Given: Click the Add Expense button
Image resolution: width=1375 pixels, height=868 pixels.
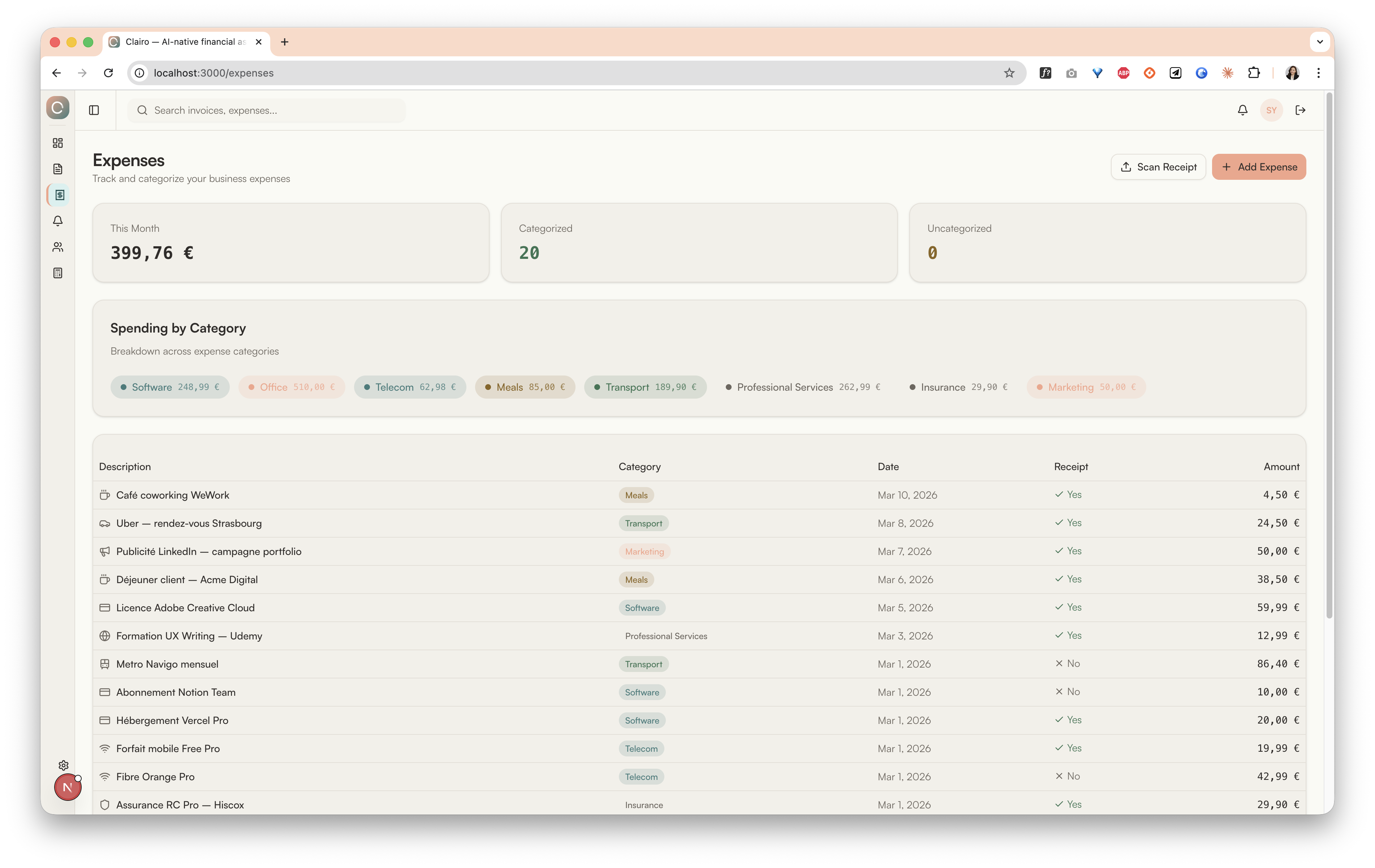Looking at the screenshot, I should (1259, 167).
